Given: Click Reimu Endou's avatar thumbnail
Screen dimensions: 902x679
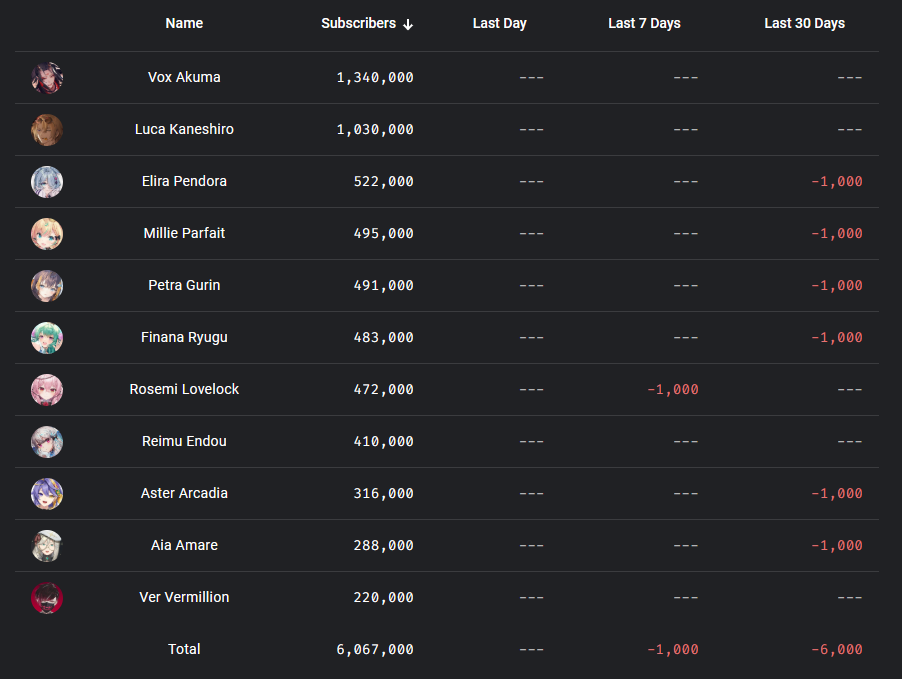Looking at the screenshot, I should point(47,442).
